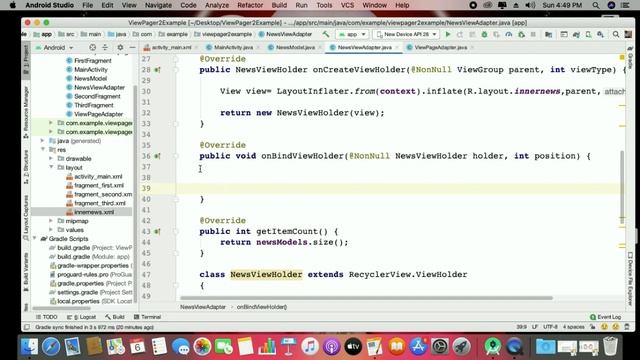Open the Project tool window side tab
Image resolution: width=640 pixels, height=360 pixels.
26,59
